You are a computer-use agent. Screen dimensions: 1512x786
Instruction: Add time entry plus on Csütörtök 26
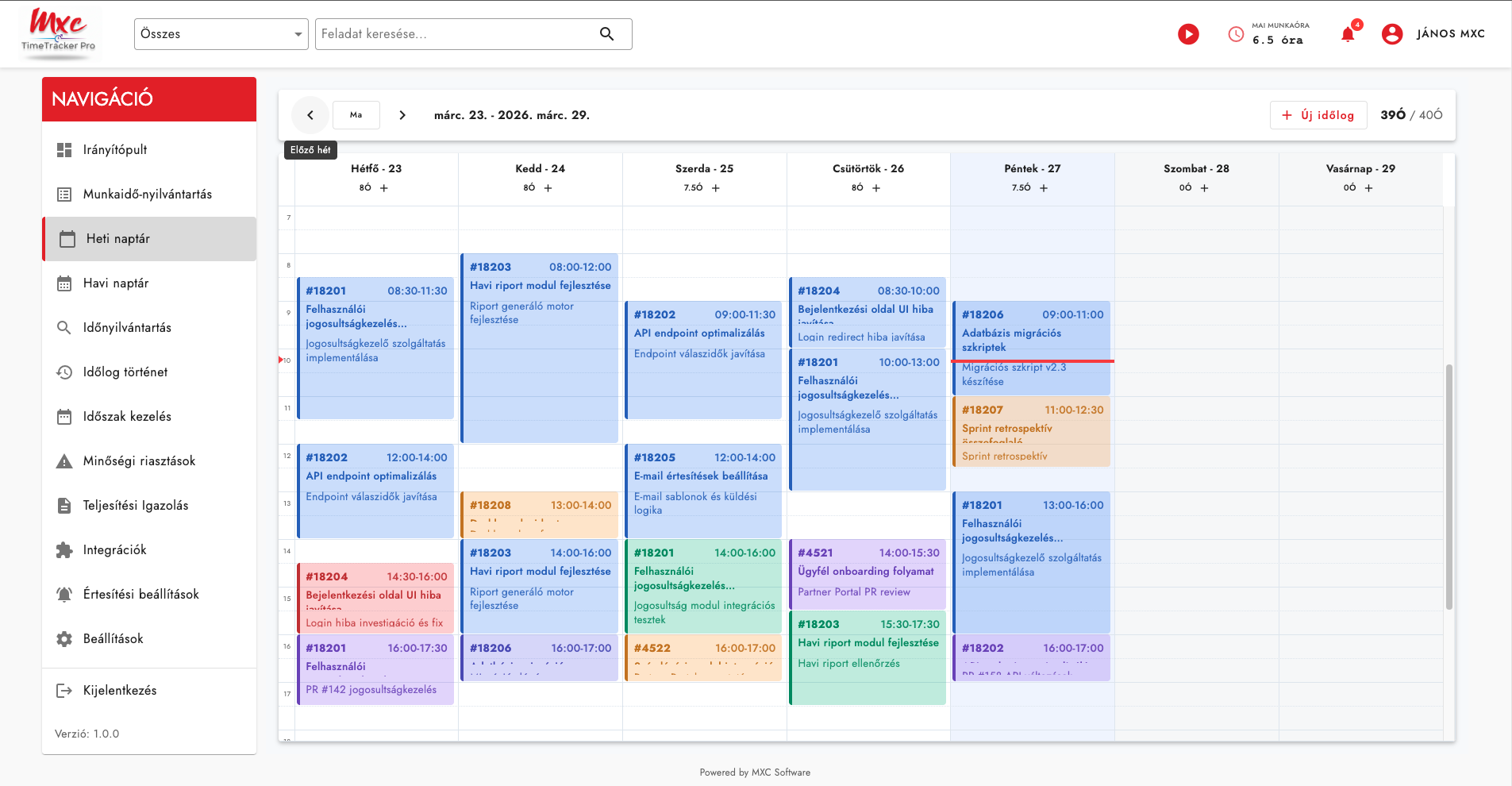[876, 188]
